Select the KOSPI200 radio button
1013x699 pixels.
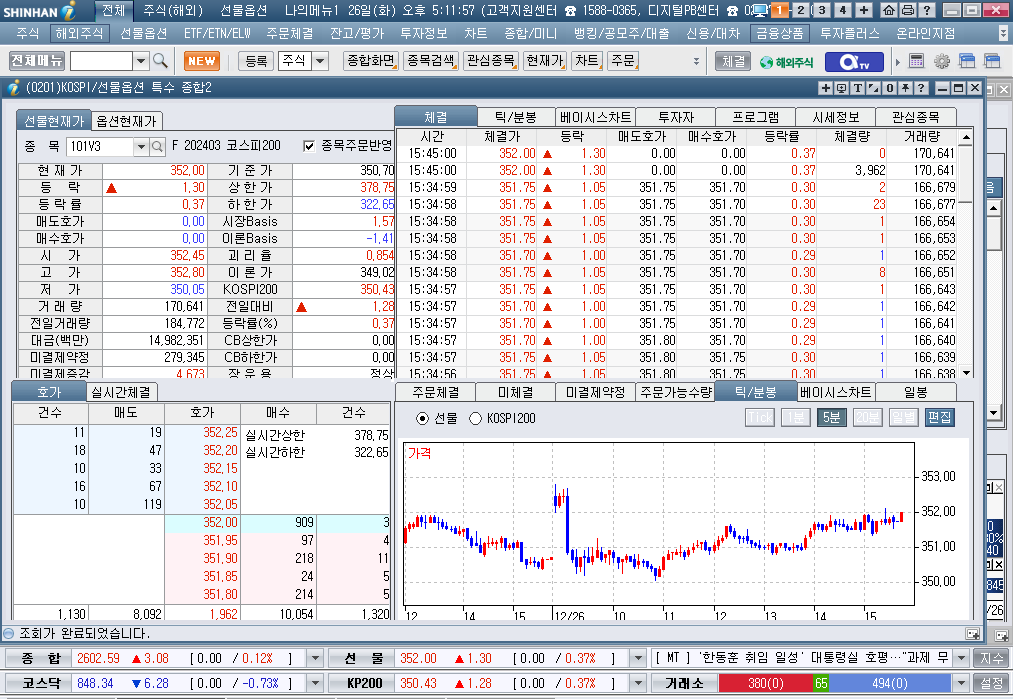coord(475,419)
